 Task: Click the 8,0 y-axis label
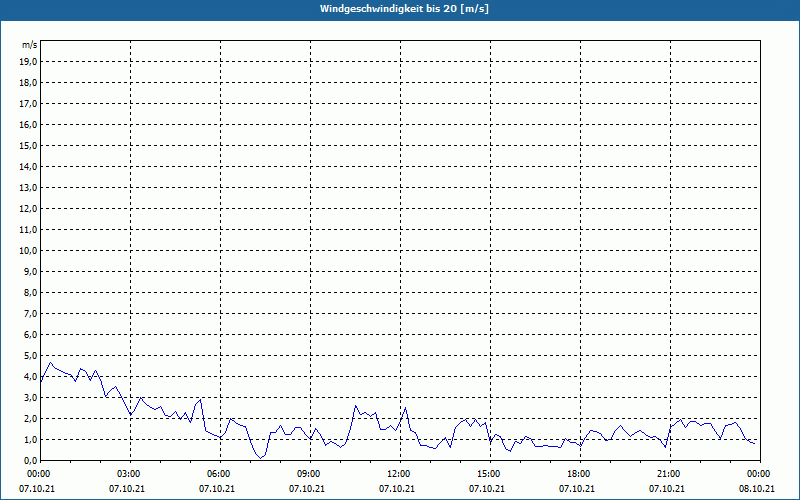tap(30, 293)
